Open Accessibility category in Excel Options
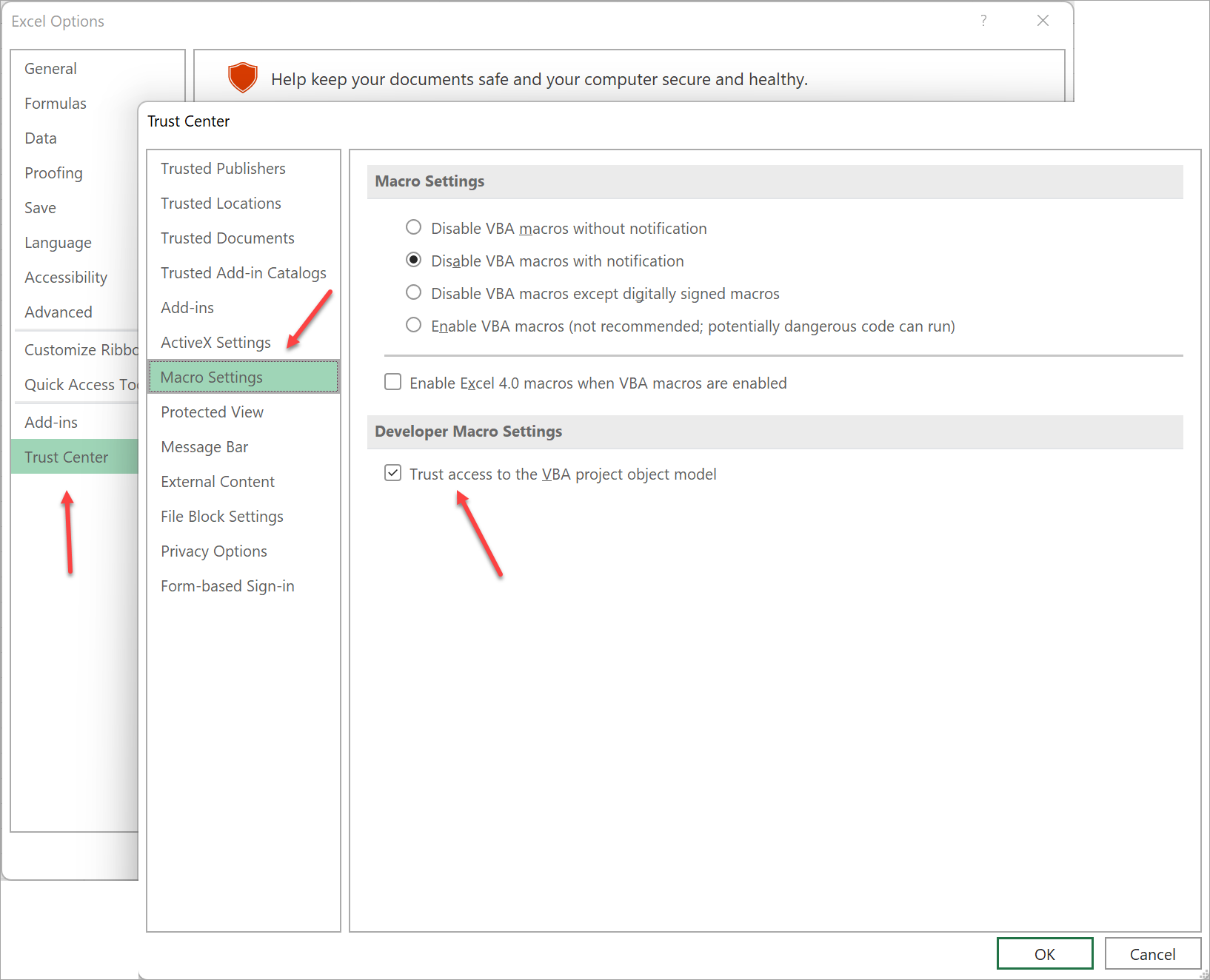This screenshot has width=1210, height=980. tap(76, 278)
